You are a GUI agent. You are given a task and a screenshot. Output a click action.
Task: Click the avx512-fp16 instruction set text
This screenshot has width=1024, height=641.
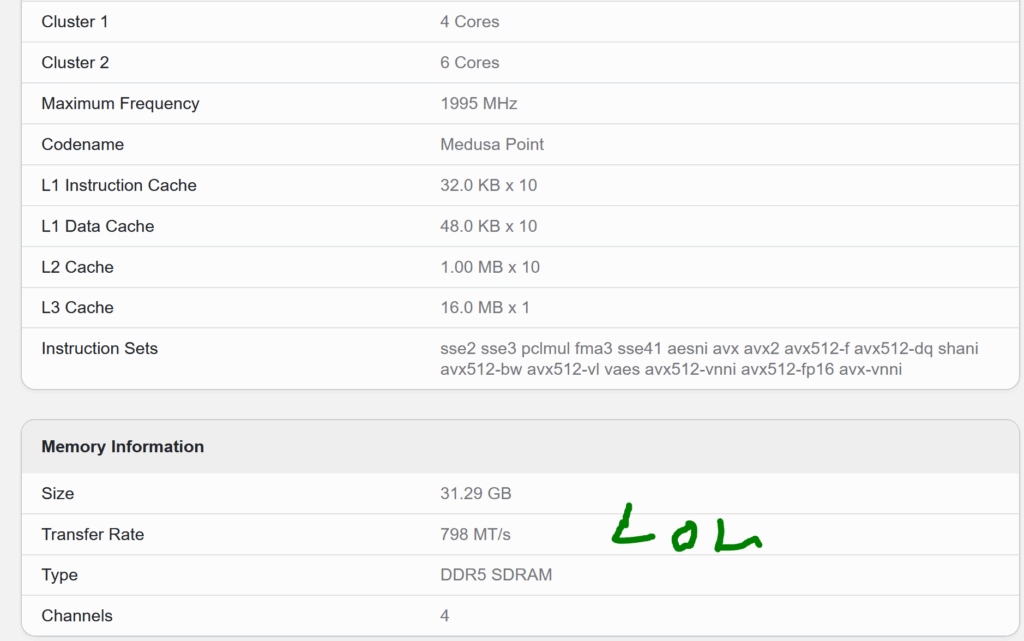(x=787, y=369)
